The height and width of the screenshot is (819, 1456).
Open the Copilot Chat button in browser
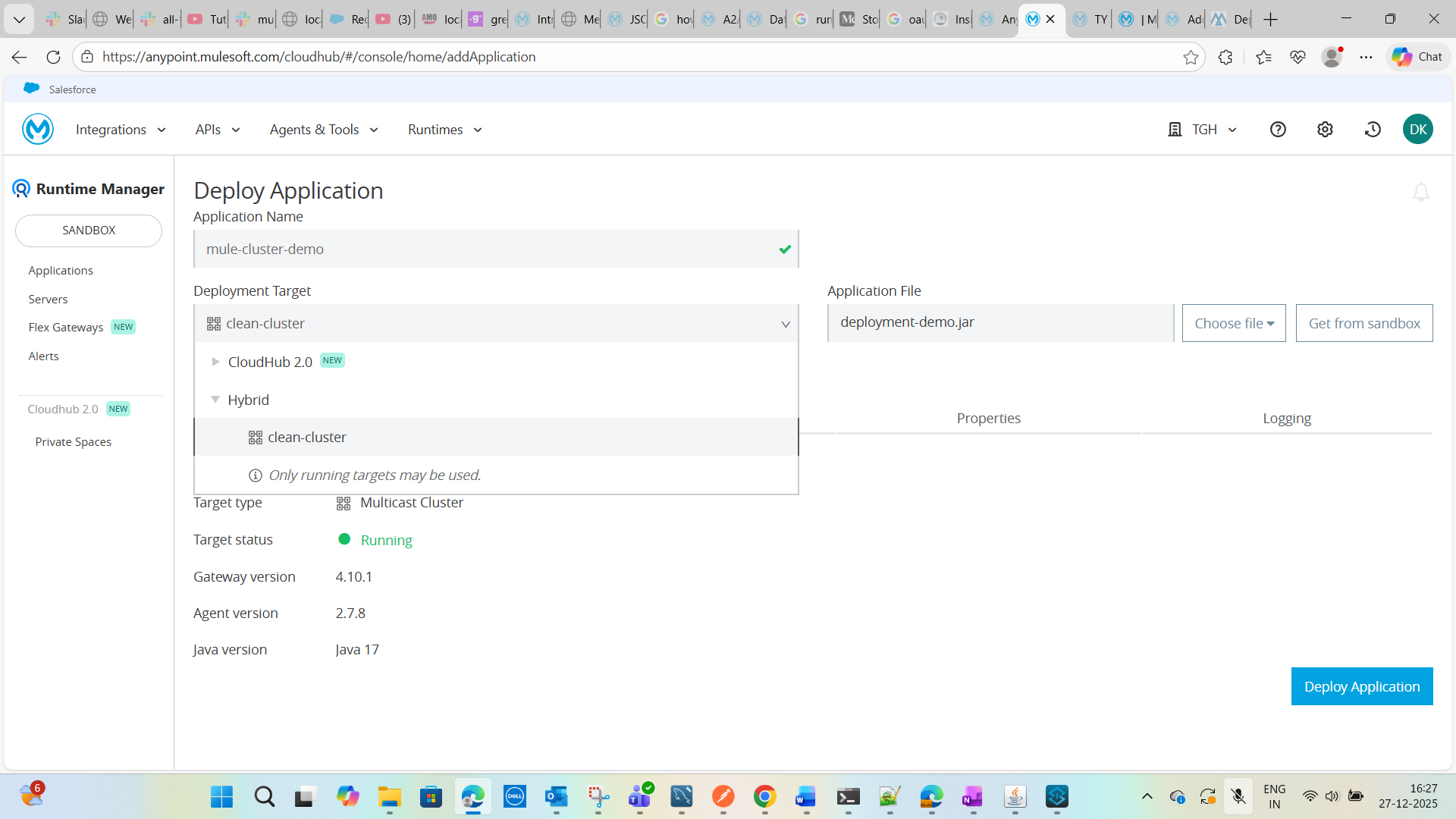(1417, 57)
